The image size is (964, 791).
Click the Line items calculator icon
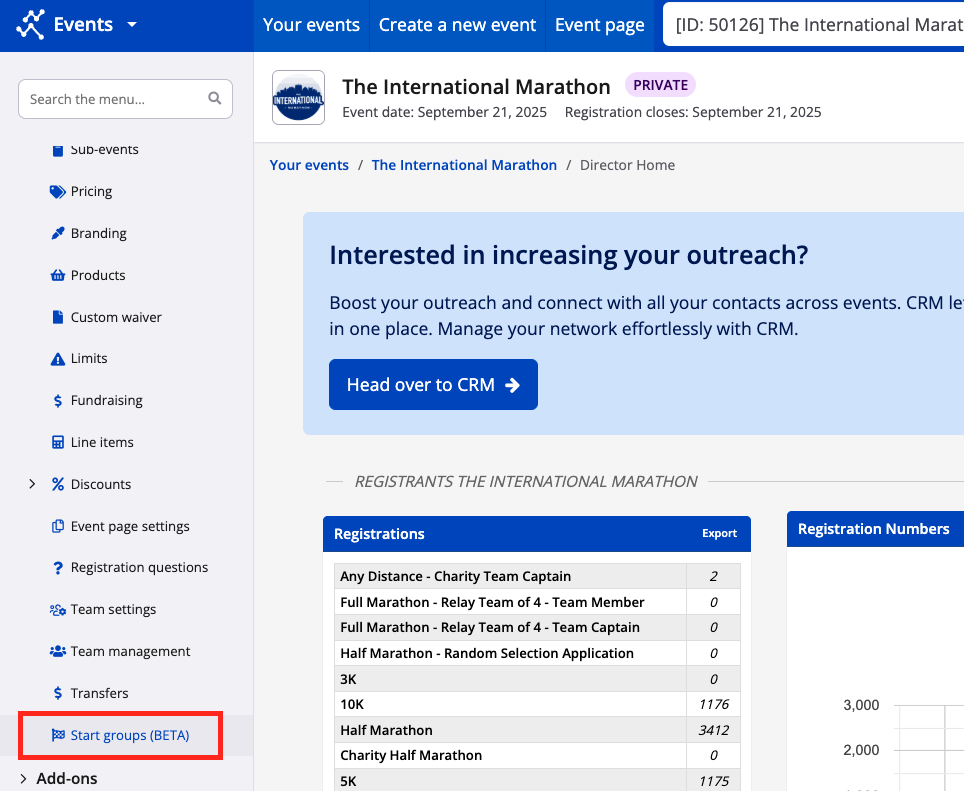click(58, 442)
